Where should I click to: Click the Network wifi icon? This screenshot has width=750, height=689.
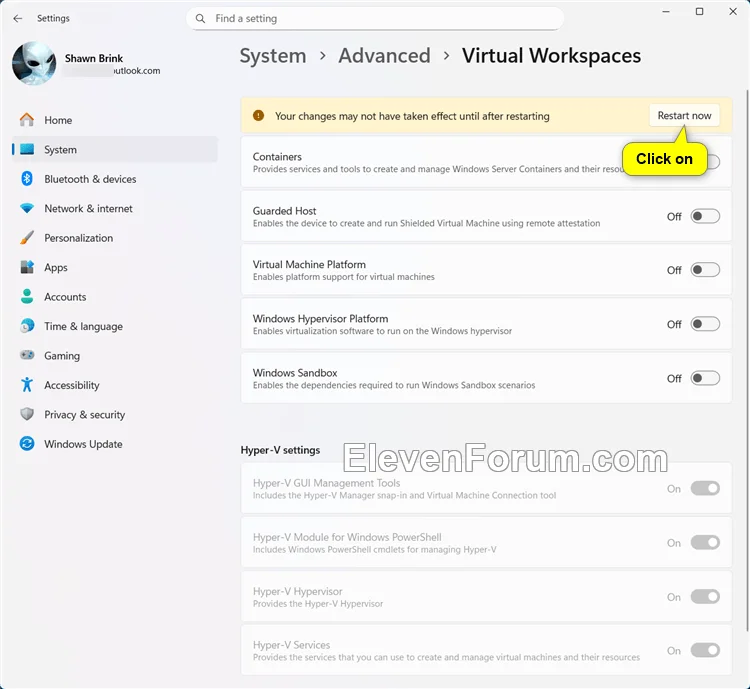tap(27, 208)
